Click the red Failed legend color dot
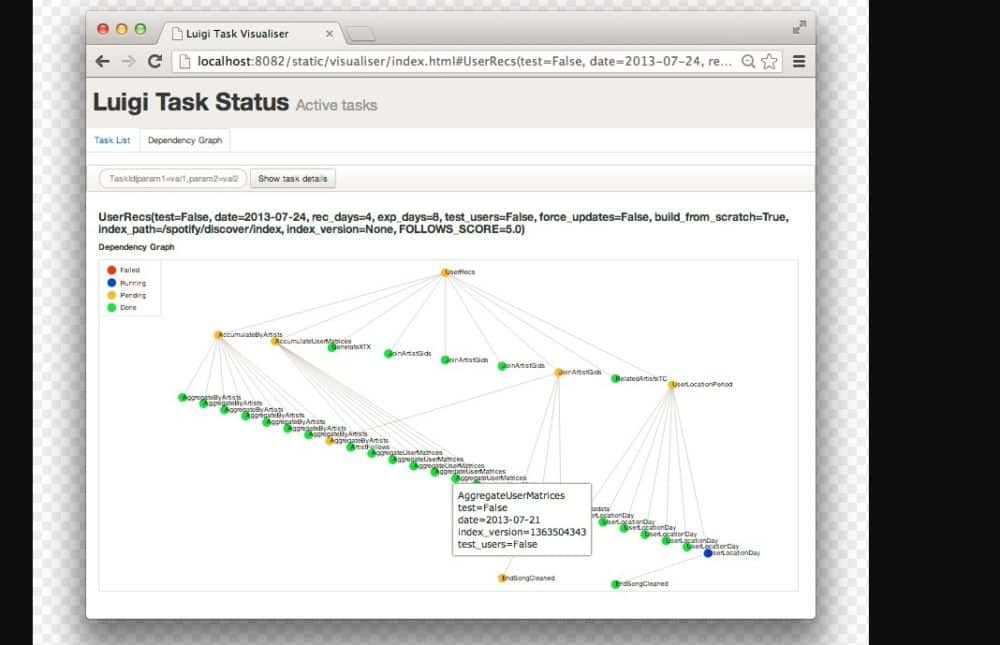Viewport: 1000px width, 645px height. click(111, 270)
